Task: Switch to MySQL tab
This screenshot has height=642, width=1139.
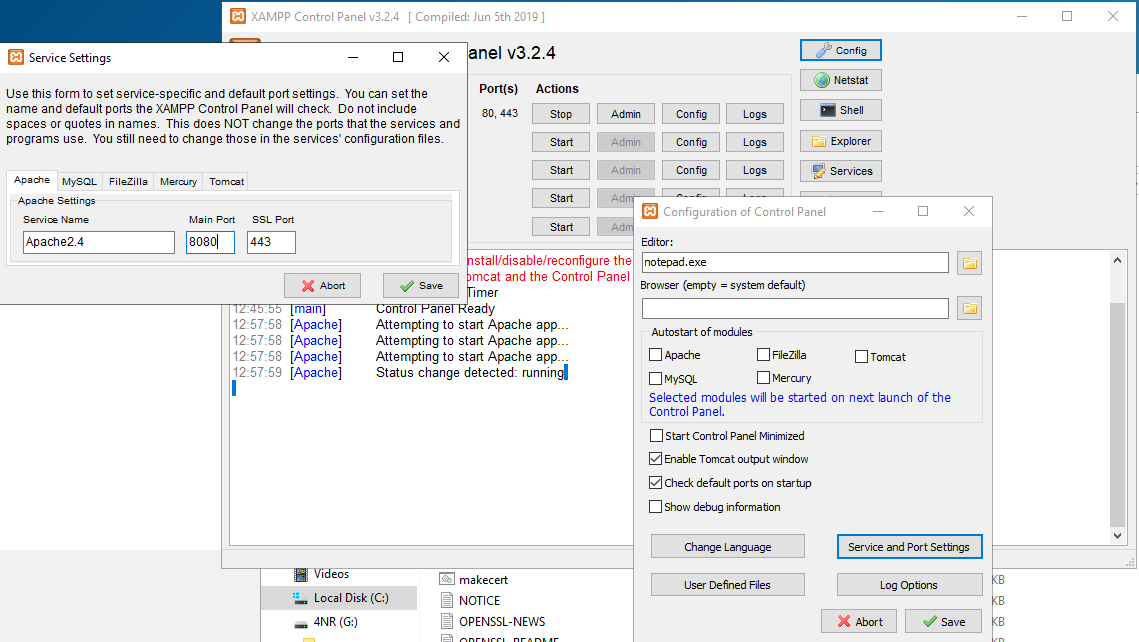Action: 79,182
